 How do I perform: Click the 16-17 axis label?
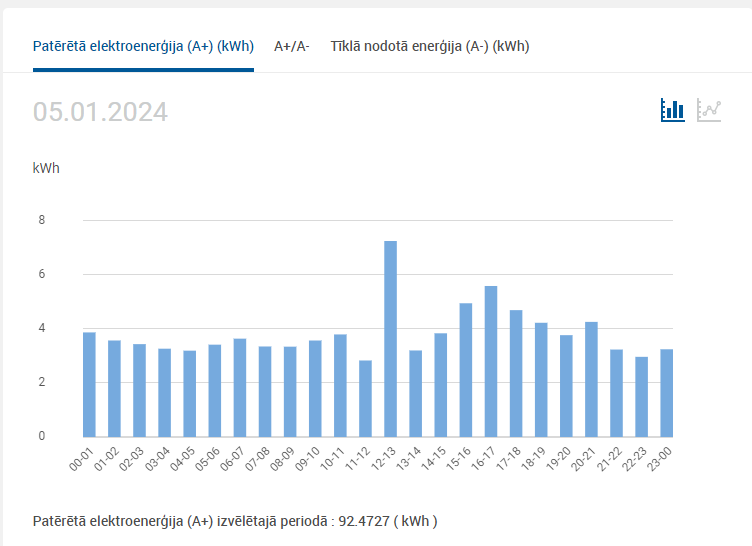coord(483,459)
